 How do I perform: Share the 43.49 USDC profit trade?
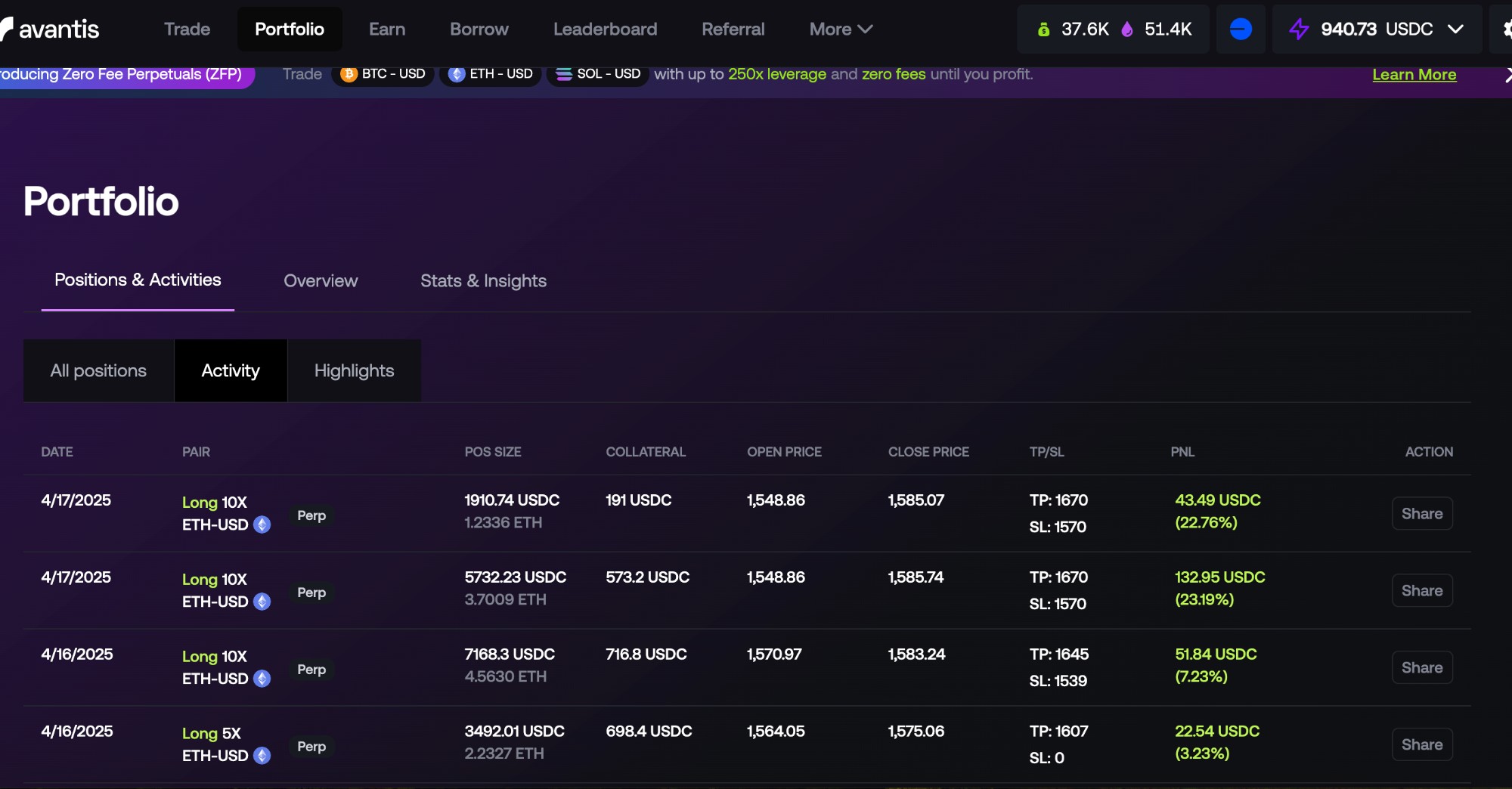click(1422, 514)
